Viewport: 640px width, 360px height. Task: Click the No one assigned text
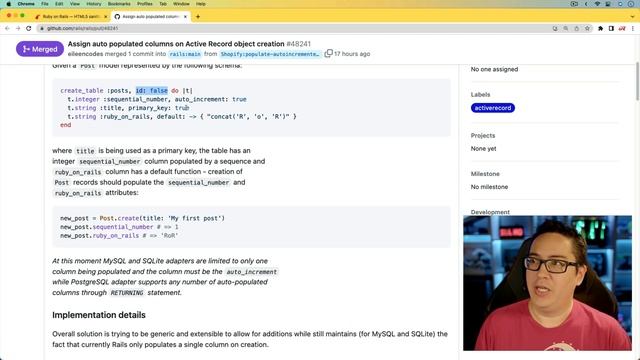[494, 69]
